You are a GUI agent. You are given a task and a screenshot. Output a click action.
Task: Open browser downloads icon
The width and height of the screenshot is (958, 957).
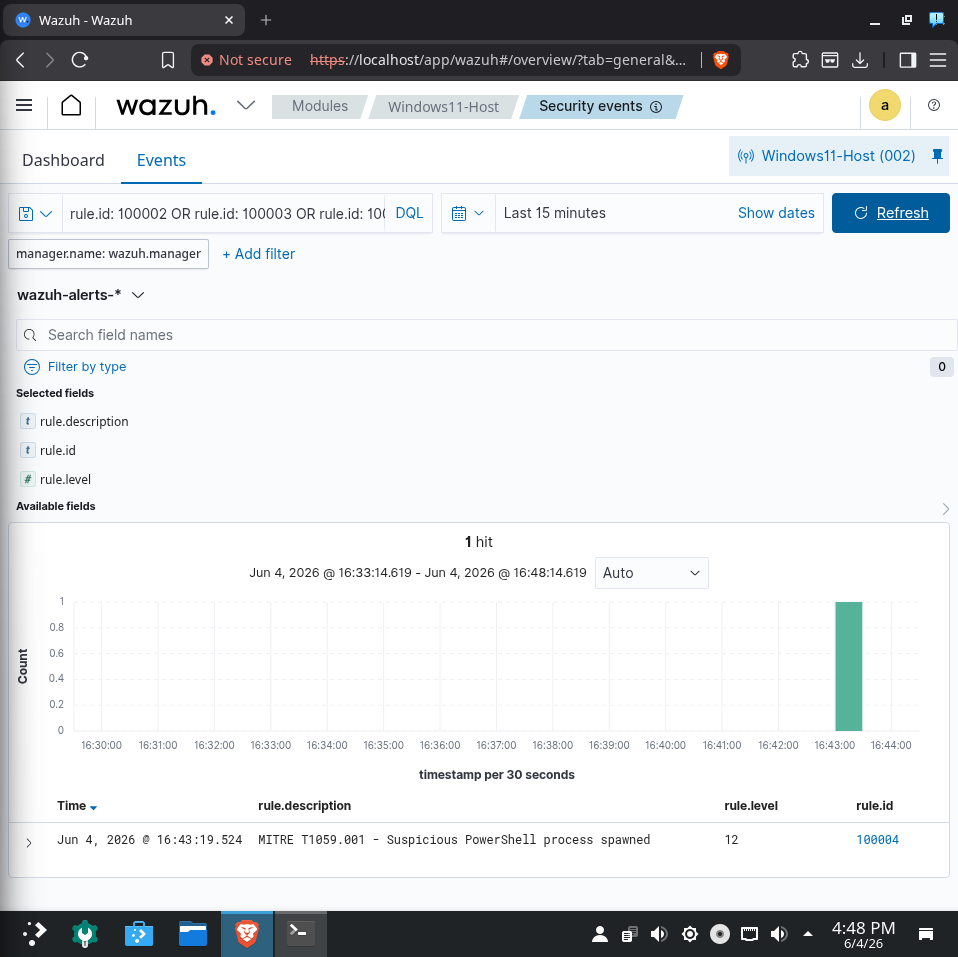pyautogui.click(x=860, y=60)
